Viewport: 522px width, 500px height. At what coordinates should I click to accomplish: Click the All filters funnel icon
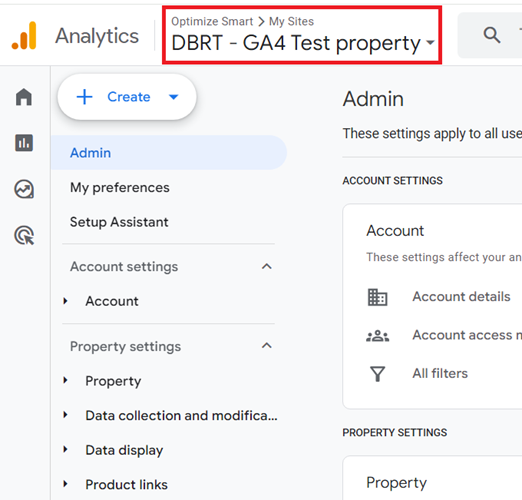(377, 374)
